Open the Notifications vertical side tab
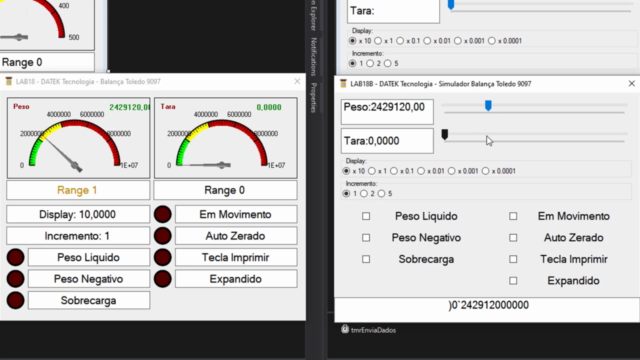The width and height of the screenshot is (640, 360). [313, 57]
